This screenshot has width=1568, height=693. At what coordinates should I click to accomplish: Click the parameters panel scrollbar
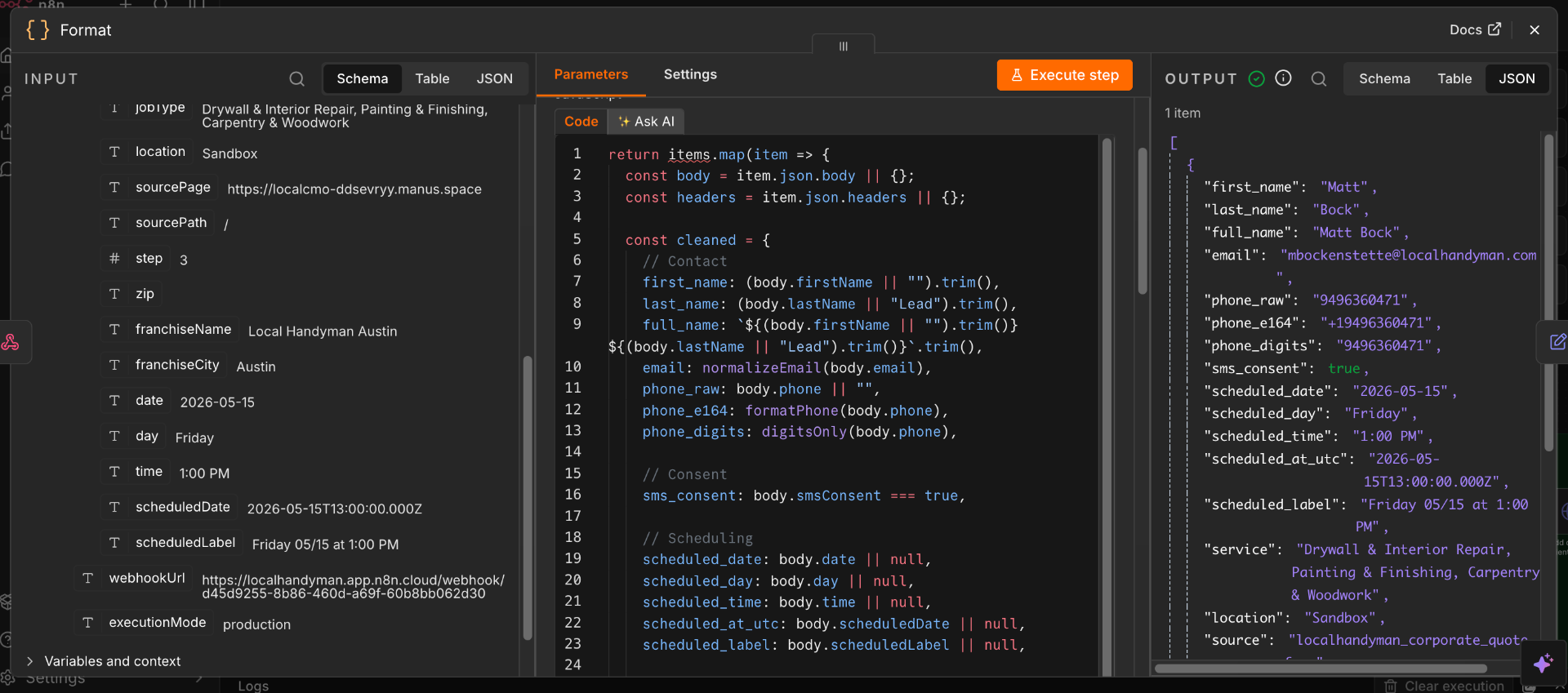pos(1143,220)
